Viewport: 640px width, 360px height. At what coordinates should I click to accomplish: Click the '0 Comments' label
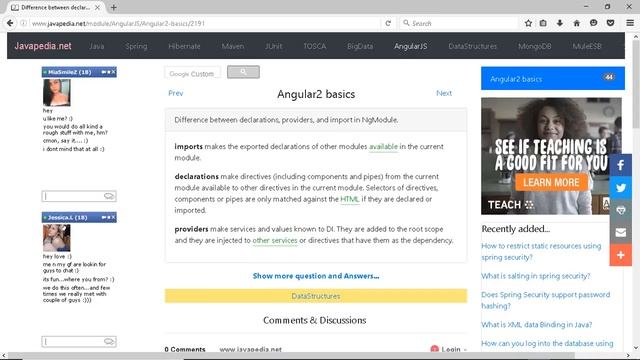click(x=185, y=349)
